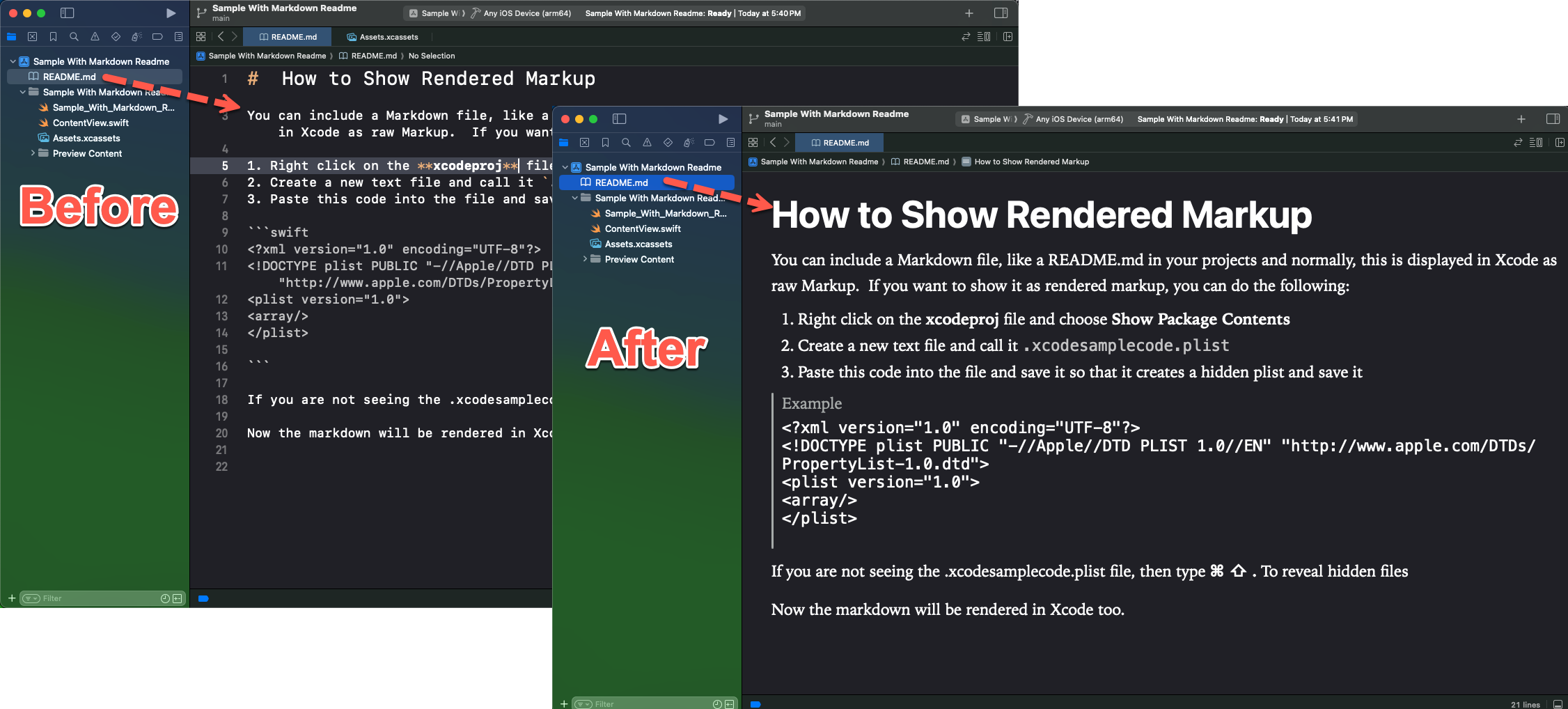Open the Source Control navigator in the After window
This screenshot has width=1568, height=709.
(x=584, y=143)
